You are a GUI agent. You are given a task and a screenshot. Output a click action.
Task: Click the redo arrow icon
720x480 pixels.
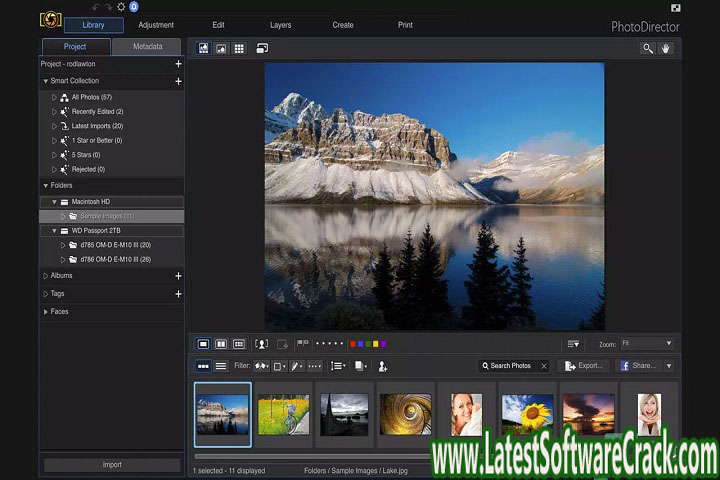(x=108, y=7)
